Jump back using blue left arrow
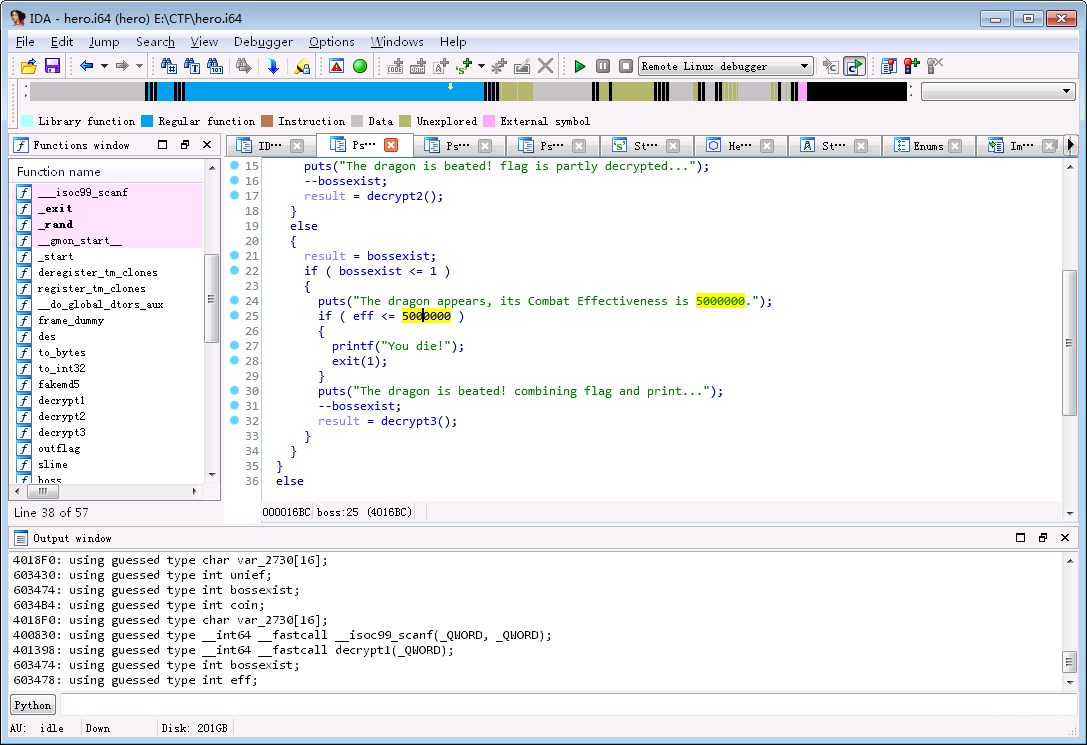The height and width of the screenshot is (745, 1087). 87,66
